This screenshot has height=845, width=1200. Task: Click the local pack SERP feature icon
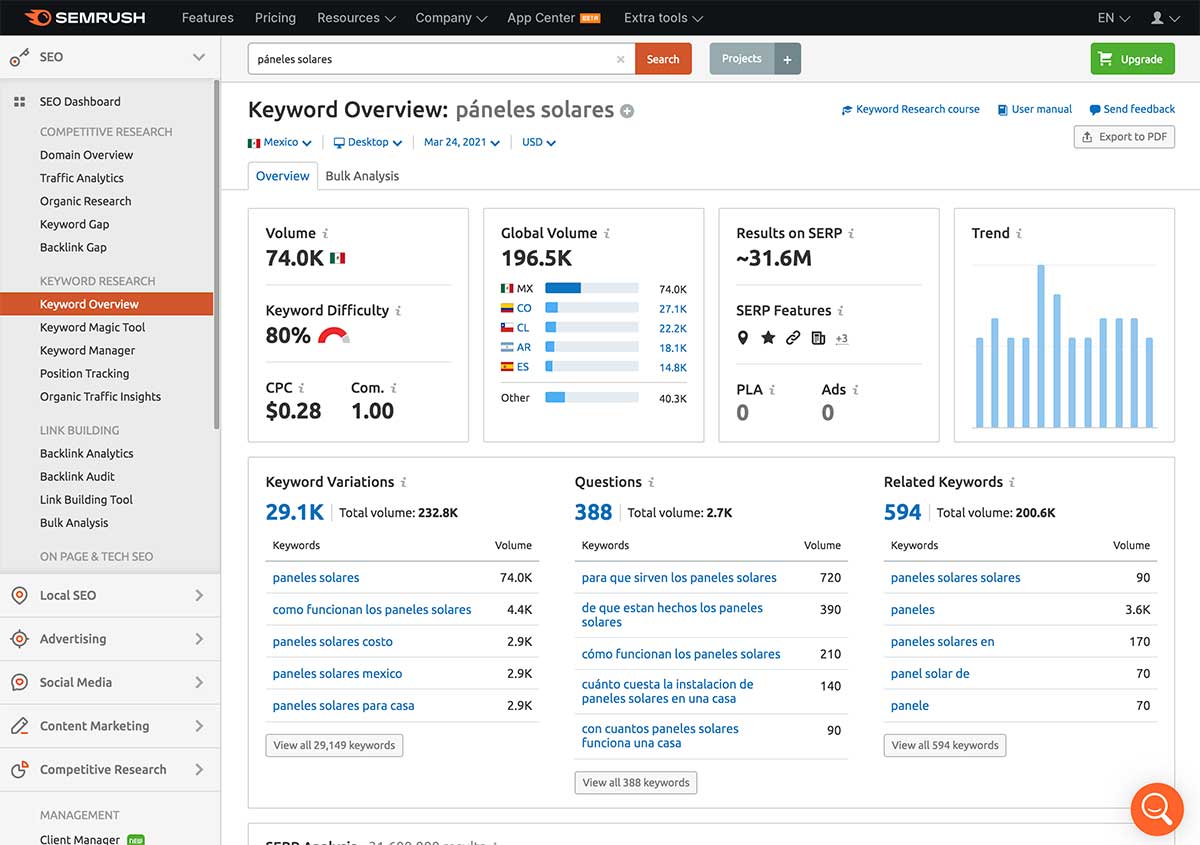click(742, 338)
